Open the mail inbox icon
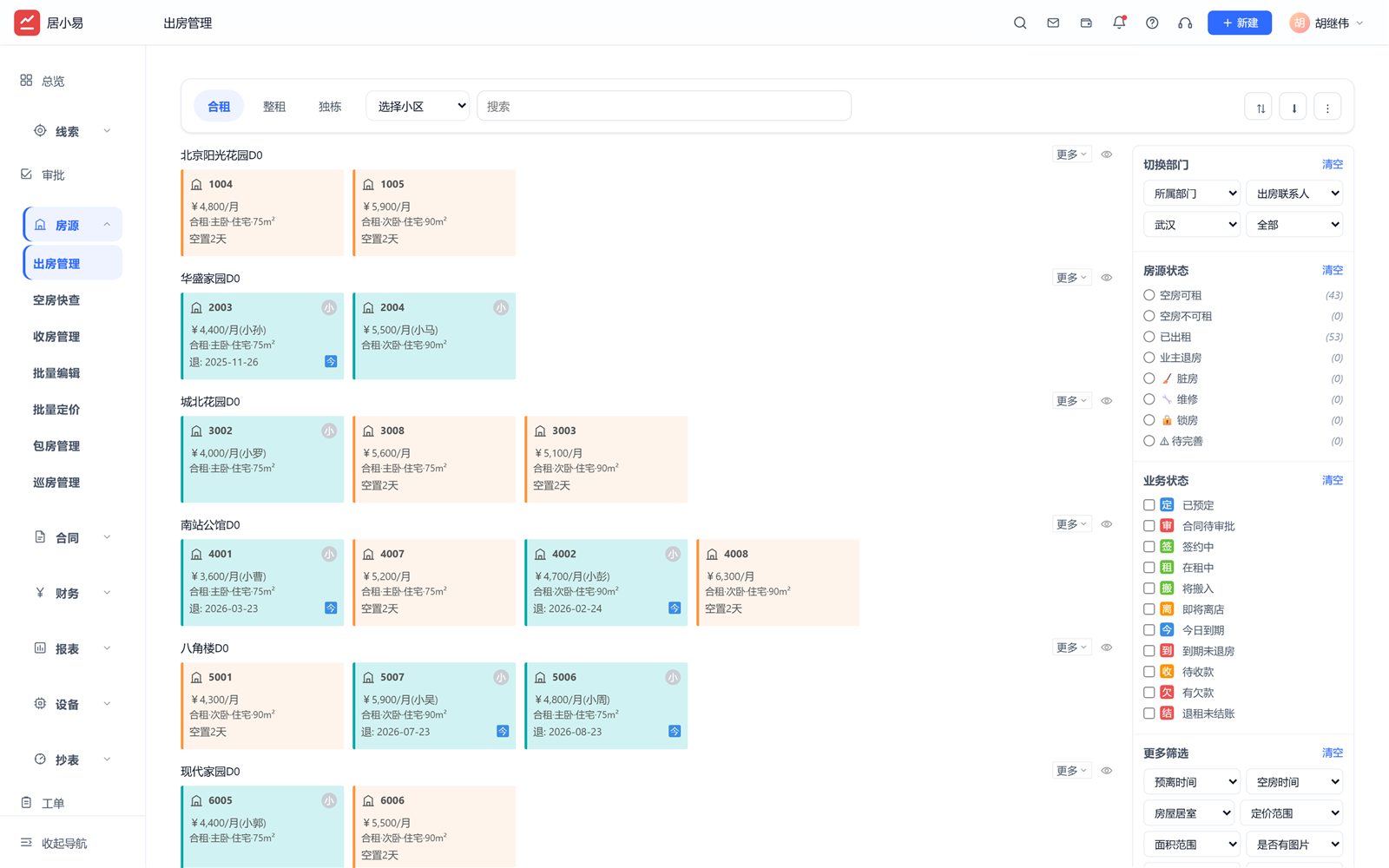The height and width of the screenshot is (868, 1389). pyautogui.click(x=1053, y=23)
